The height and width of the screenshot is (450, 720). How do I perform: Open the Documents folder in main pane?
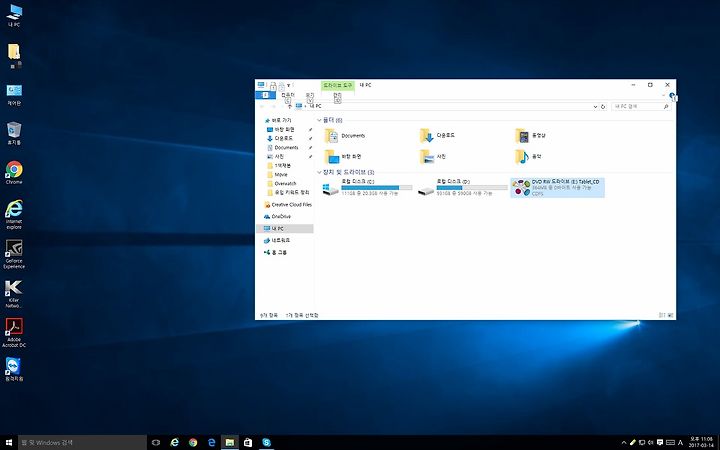click(x=345, y=136)
